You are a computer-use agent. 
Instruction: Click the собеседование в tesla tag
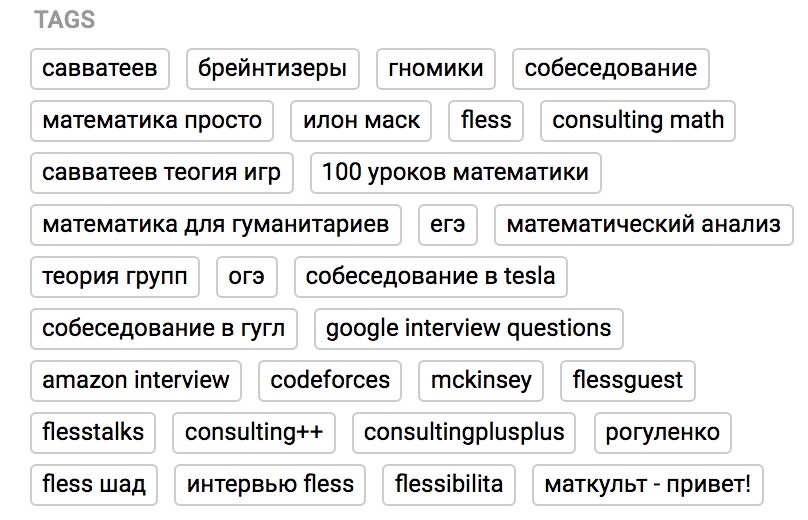[430, 277]
